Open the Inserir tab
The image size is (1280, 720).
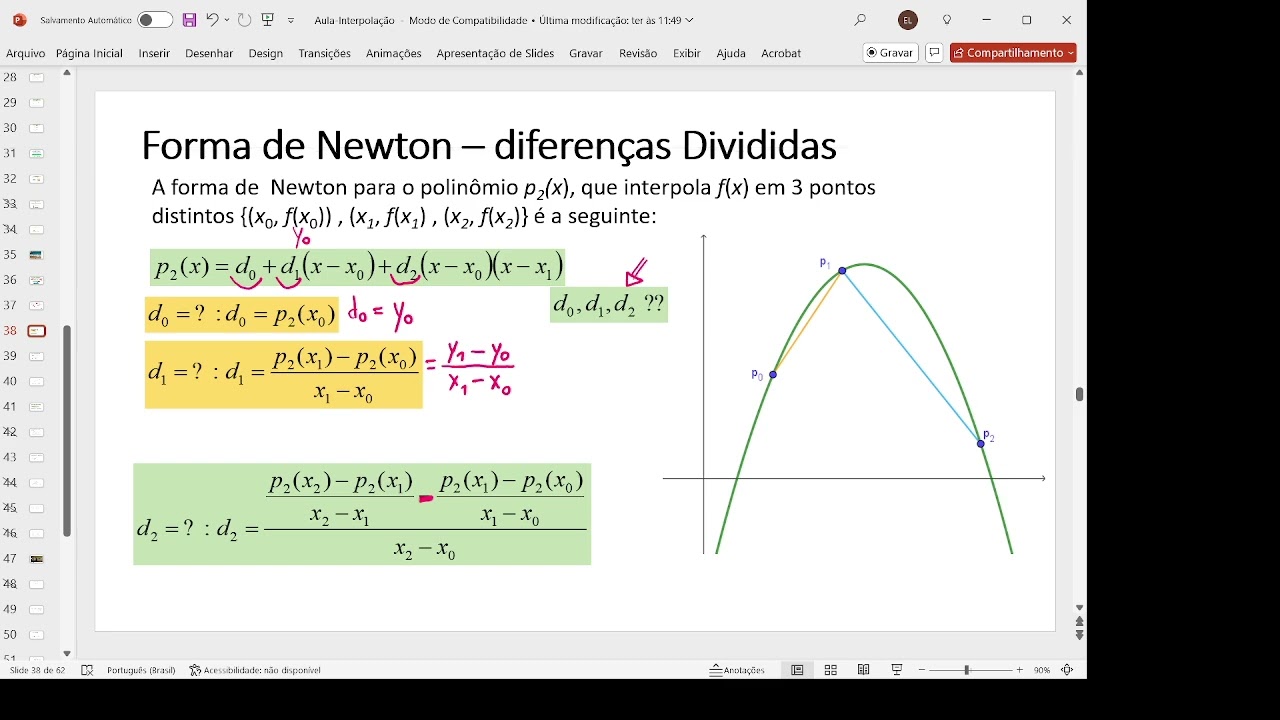pos(154,53)
